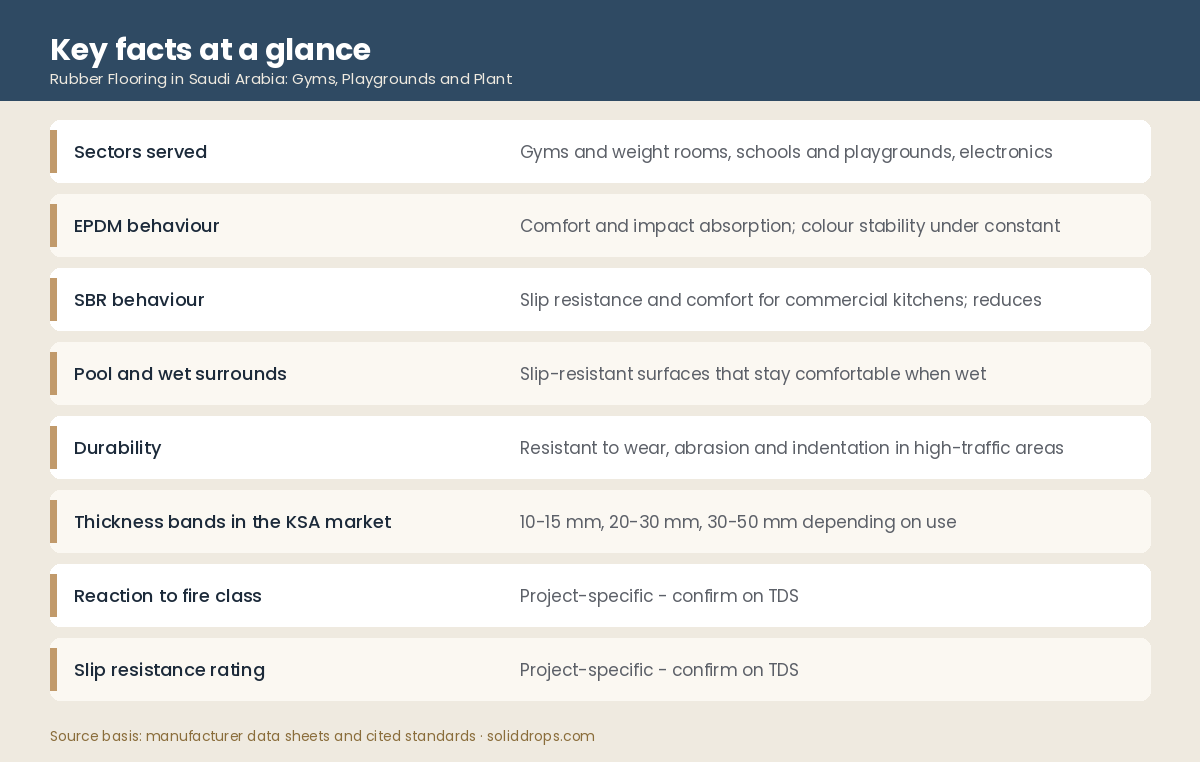This screenshot has height=762, width=1200.
Task: Click the 'Sectors served' row label
Action: [140, 152]
